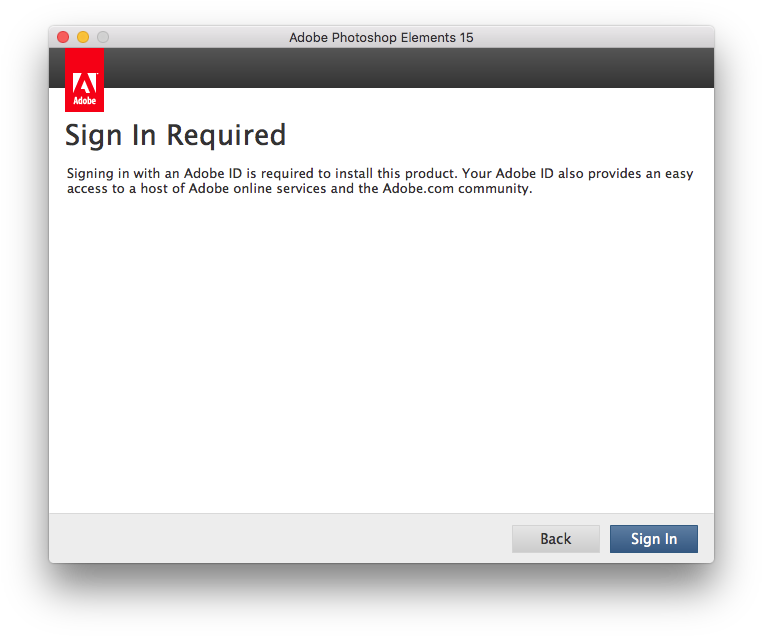Close the installer with the red button
This screenshot has width=762, height=636.
click(63, 37)
